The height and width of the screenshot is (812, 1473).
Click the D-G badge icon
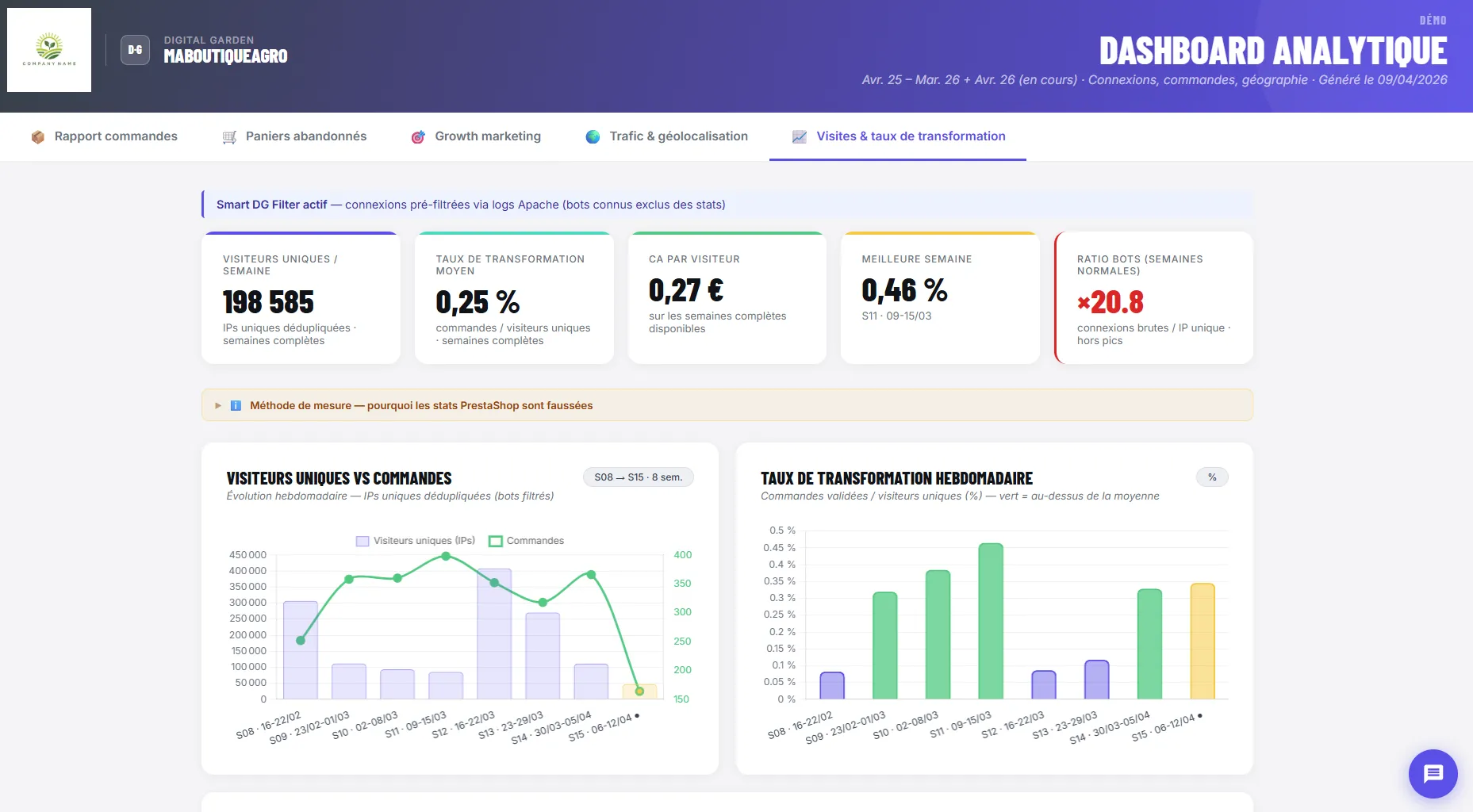tap(135, 50)
